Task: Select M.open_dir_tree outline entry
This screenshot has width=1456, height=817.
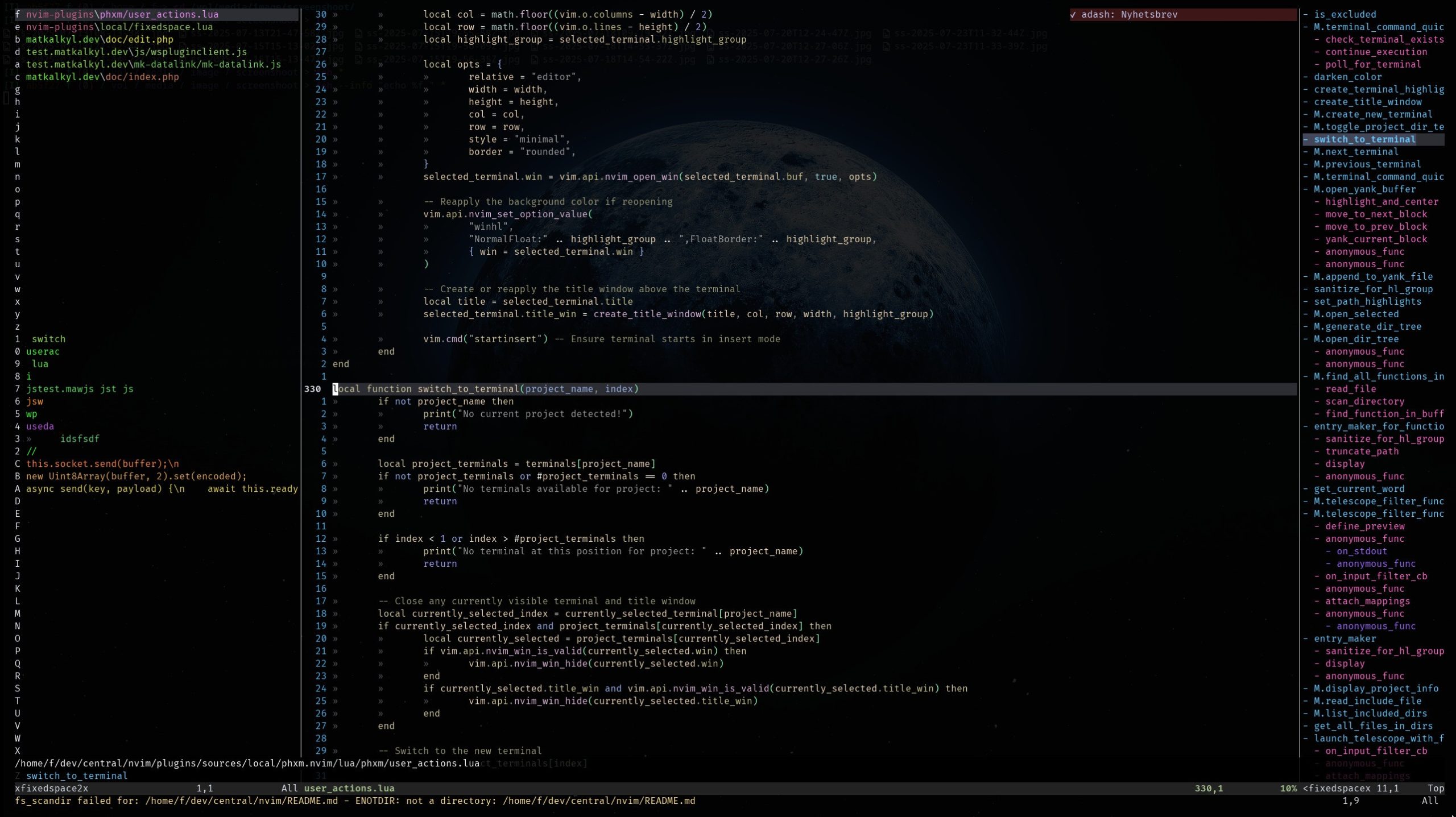Action: click(x=1356, y=339)
